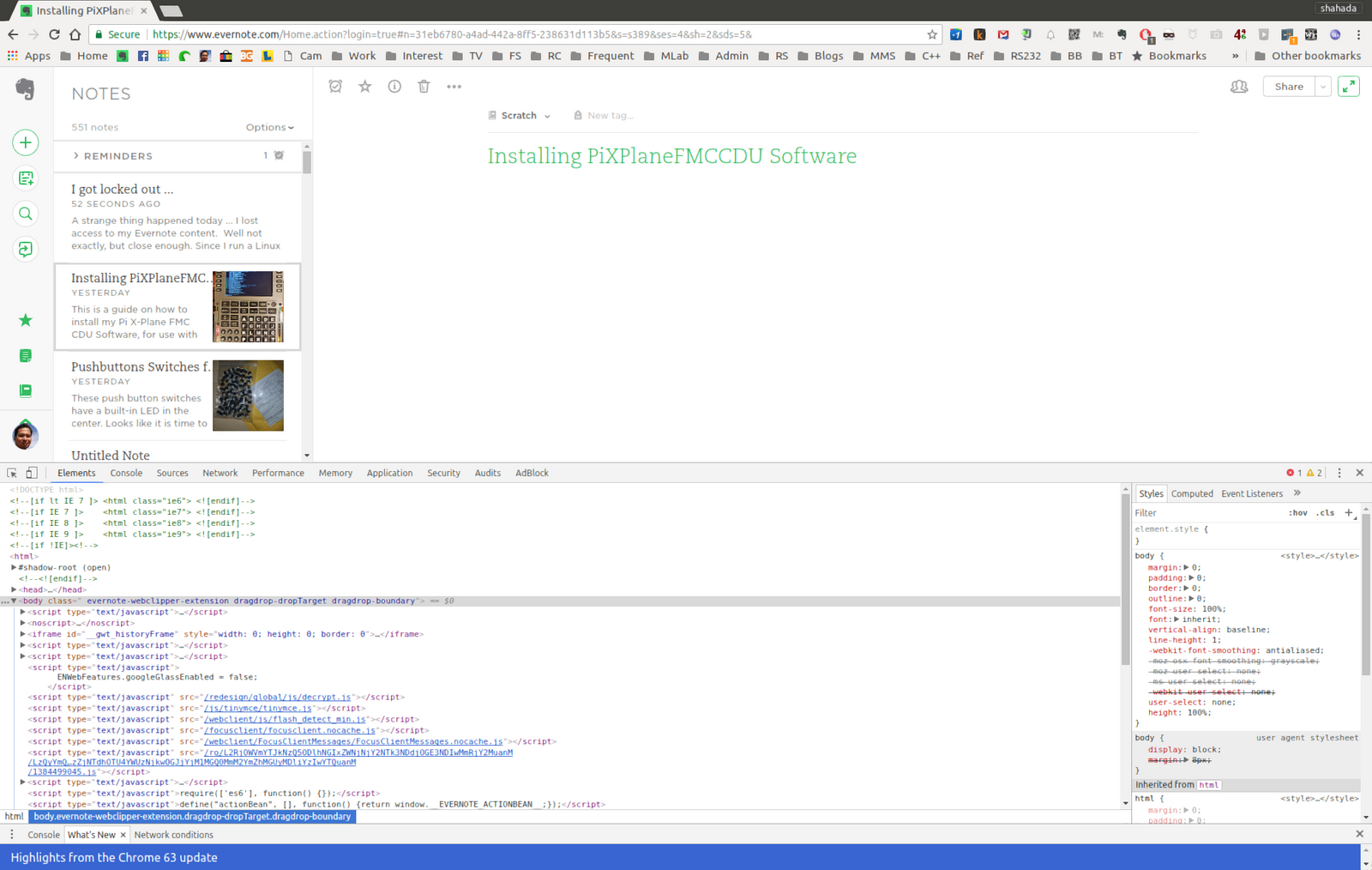Open search in Evernote sidebar
This screenshot has width=1372, height=870.
tap(26, 214)
